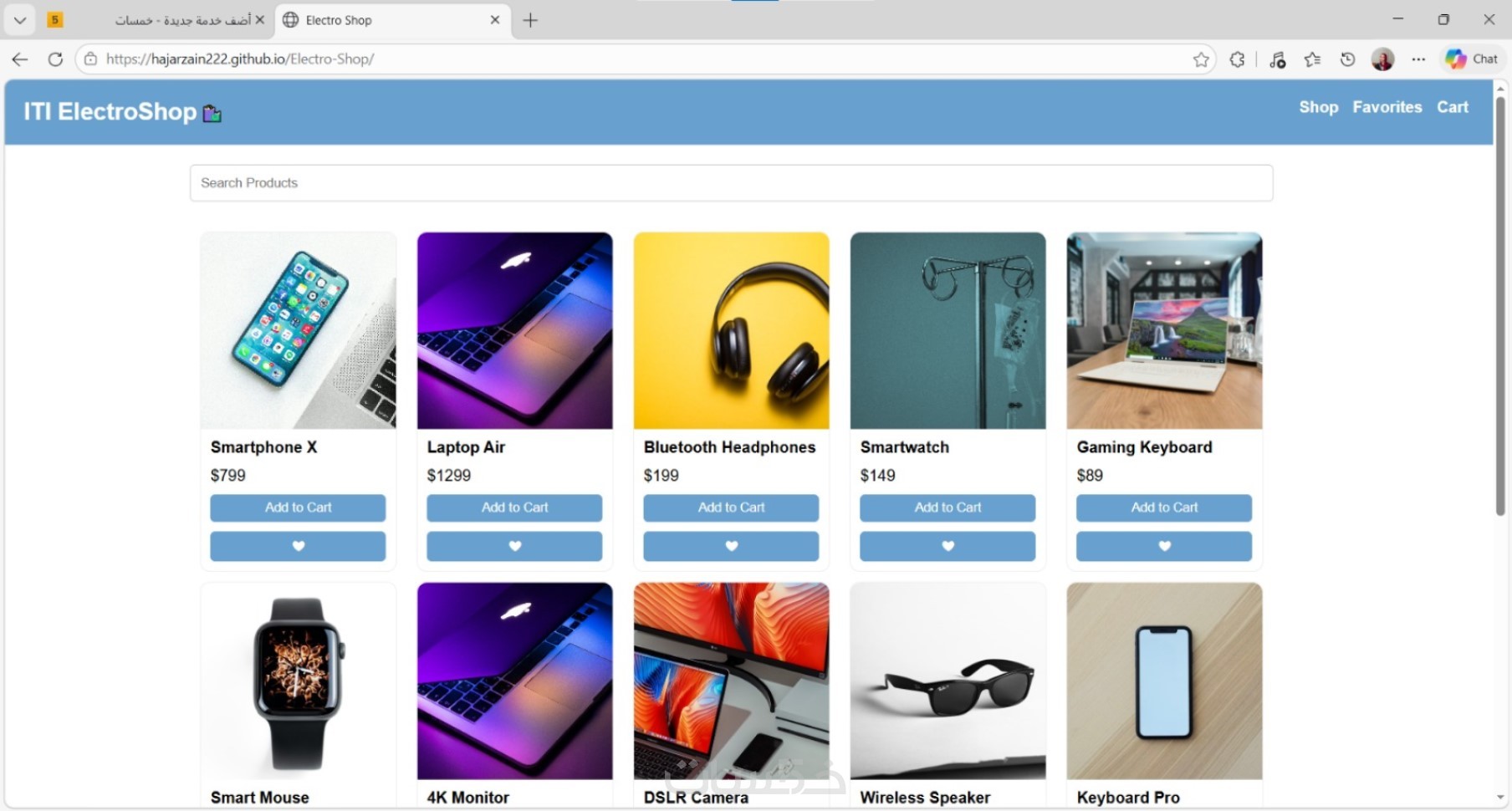The width and height of the screenshot is (1512, 811).
Task: Open the Cart navigation link
Action: point(1453,107)
